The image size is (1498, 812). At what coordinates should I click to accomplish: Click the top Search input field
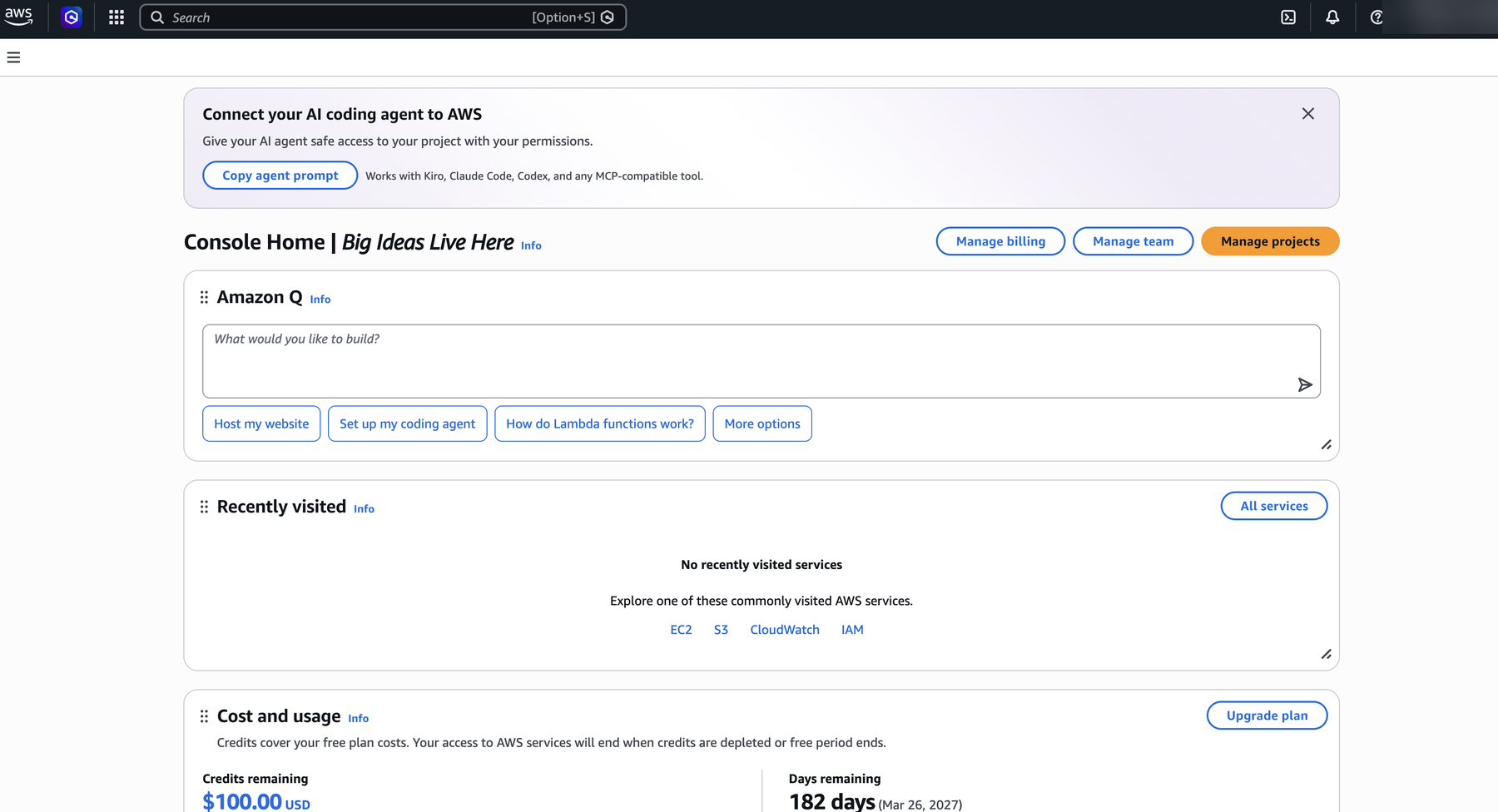(x=383, y=17)
